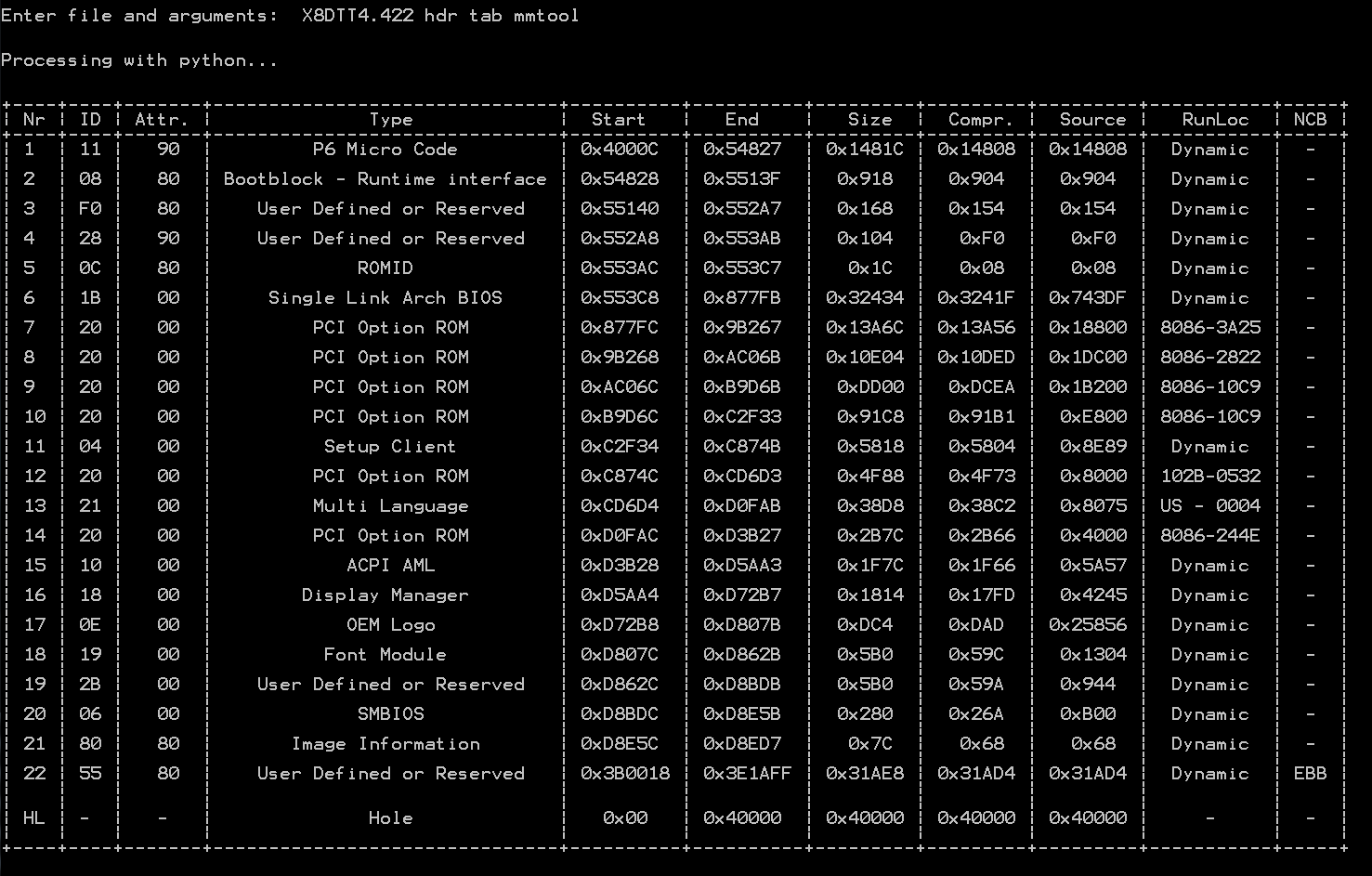
Task: Select start address 0x55140
Action: click(619, 208)
